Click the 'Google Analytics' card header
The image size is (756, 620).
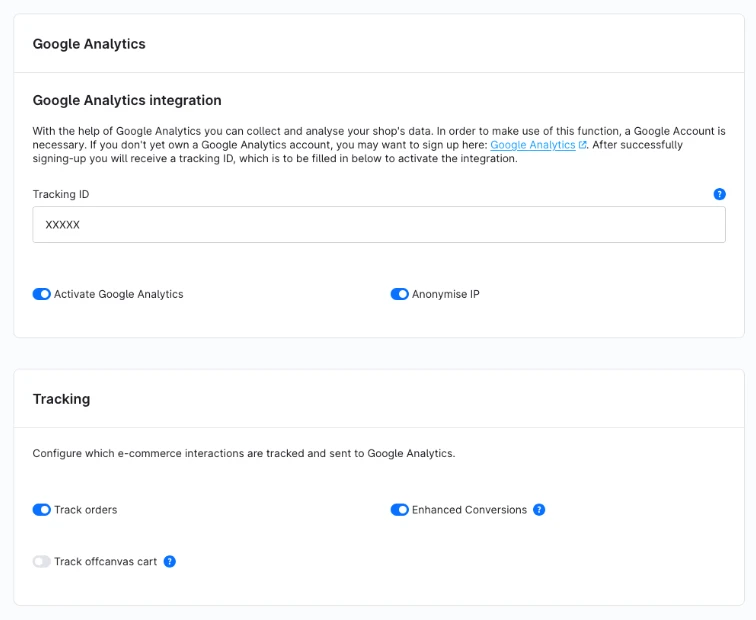[89, 44]
